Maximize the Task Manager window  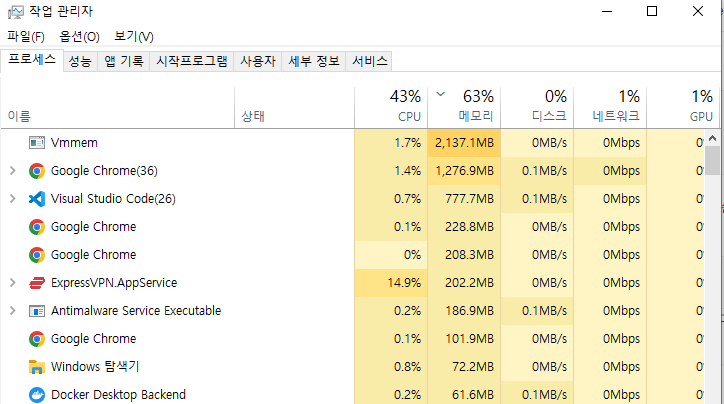coord(652,11)
